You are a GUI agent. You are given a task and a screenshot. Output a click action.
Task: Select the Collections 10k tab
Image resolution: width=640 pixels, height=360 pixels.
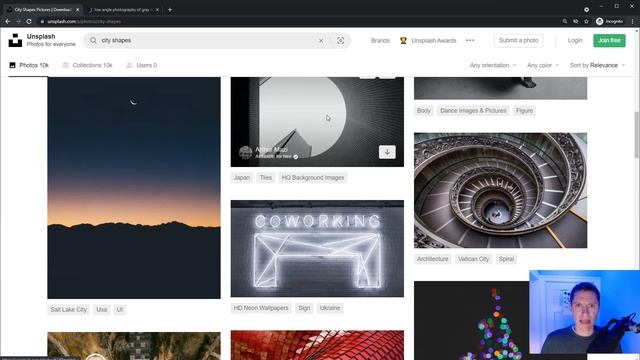[87, 65]
